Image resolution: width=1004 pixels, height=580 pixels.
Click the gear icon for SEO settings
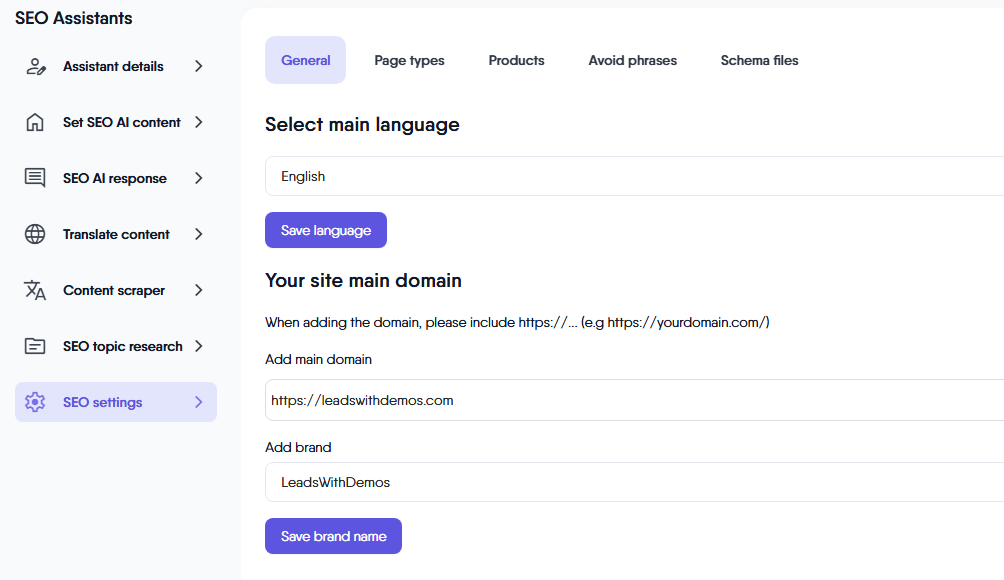(x=35, y=403)
